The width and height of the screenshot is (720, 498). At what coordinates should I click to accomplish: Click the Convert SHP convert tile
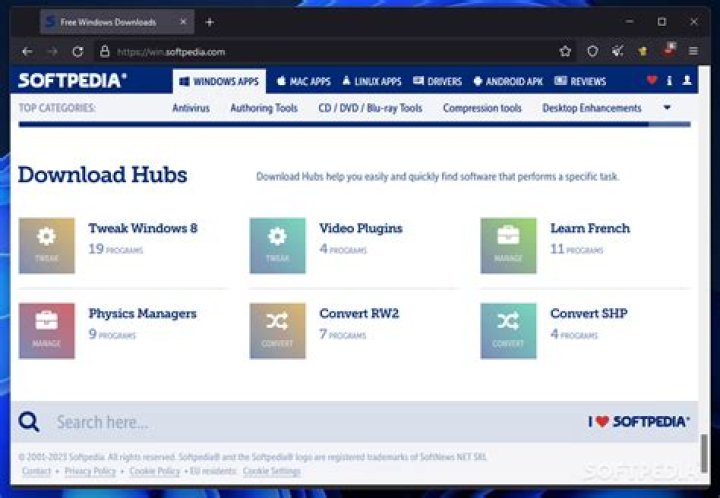point(508,330)
